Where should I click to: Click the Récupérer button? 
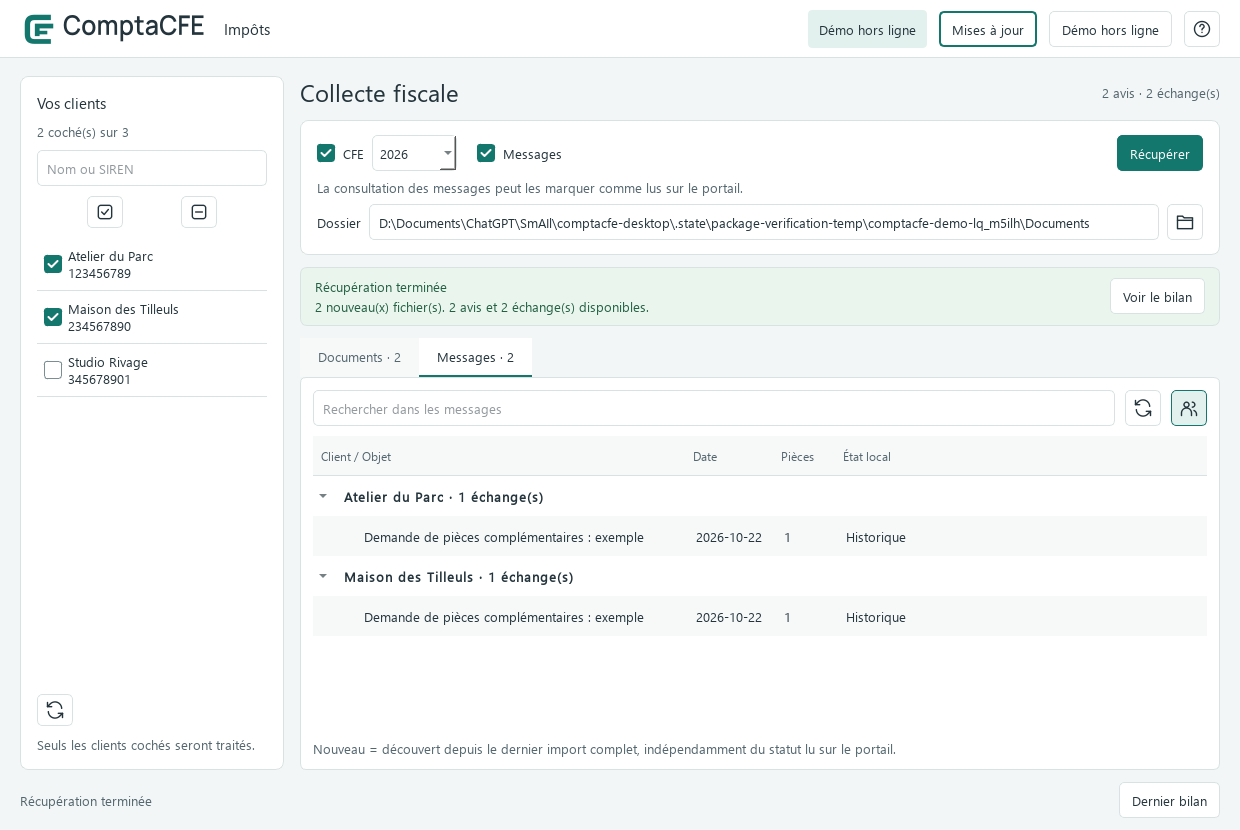click(1160, 153)
